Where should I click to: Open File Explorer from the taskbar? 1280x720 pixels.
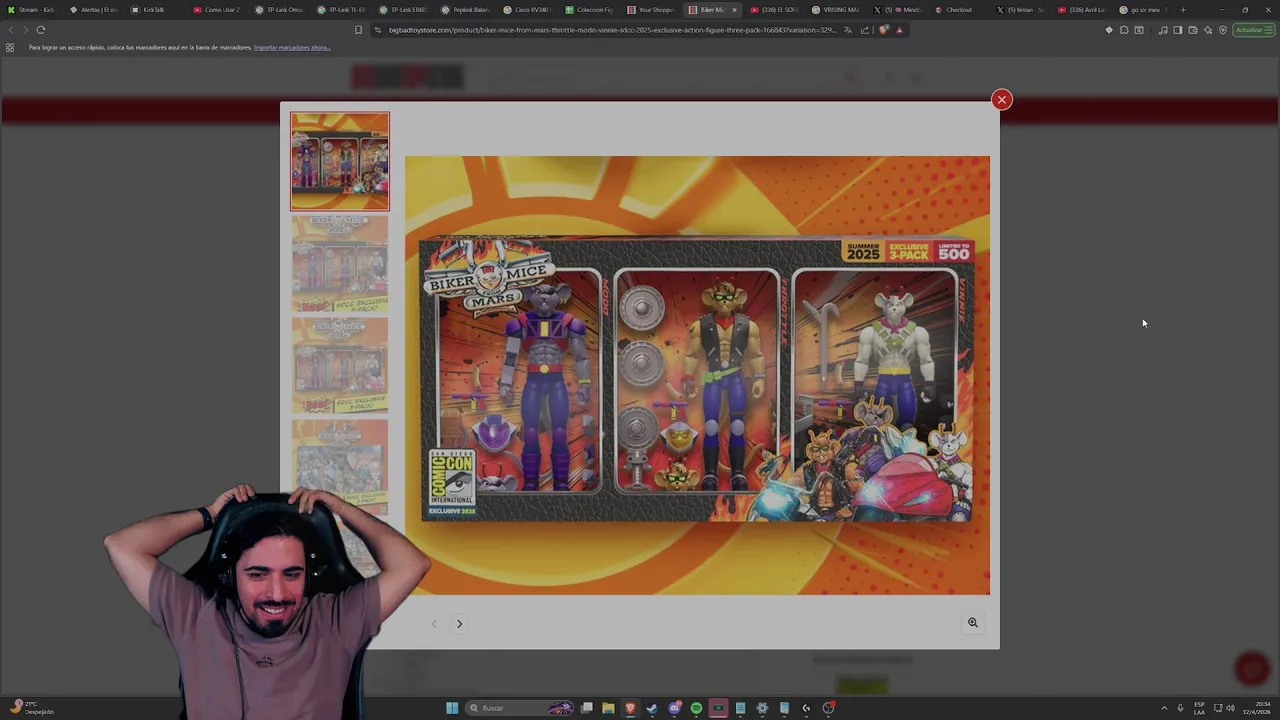point(608,708)
